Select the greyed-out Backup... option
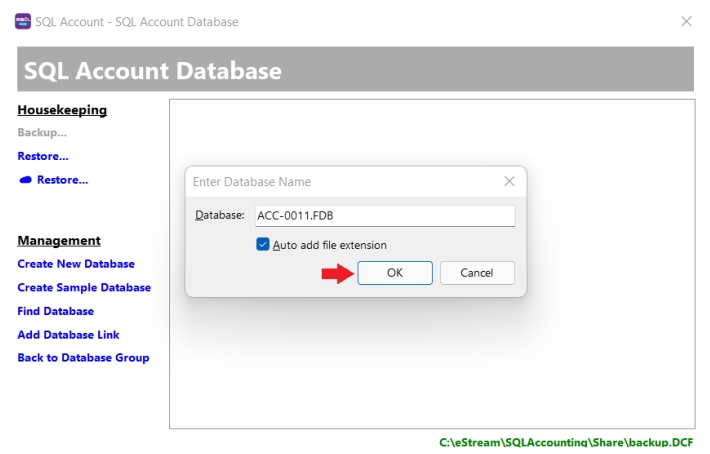 pos(42,132)
